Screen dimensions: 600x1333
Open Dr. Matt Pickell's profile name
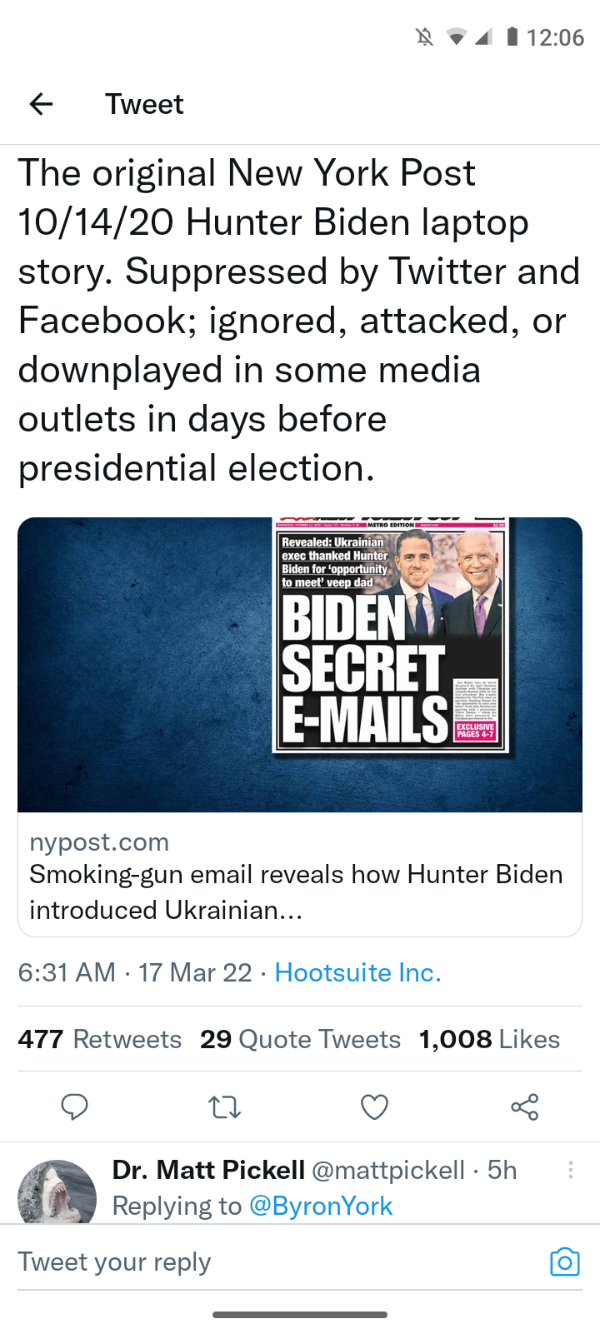(208, 1170)
